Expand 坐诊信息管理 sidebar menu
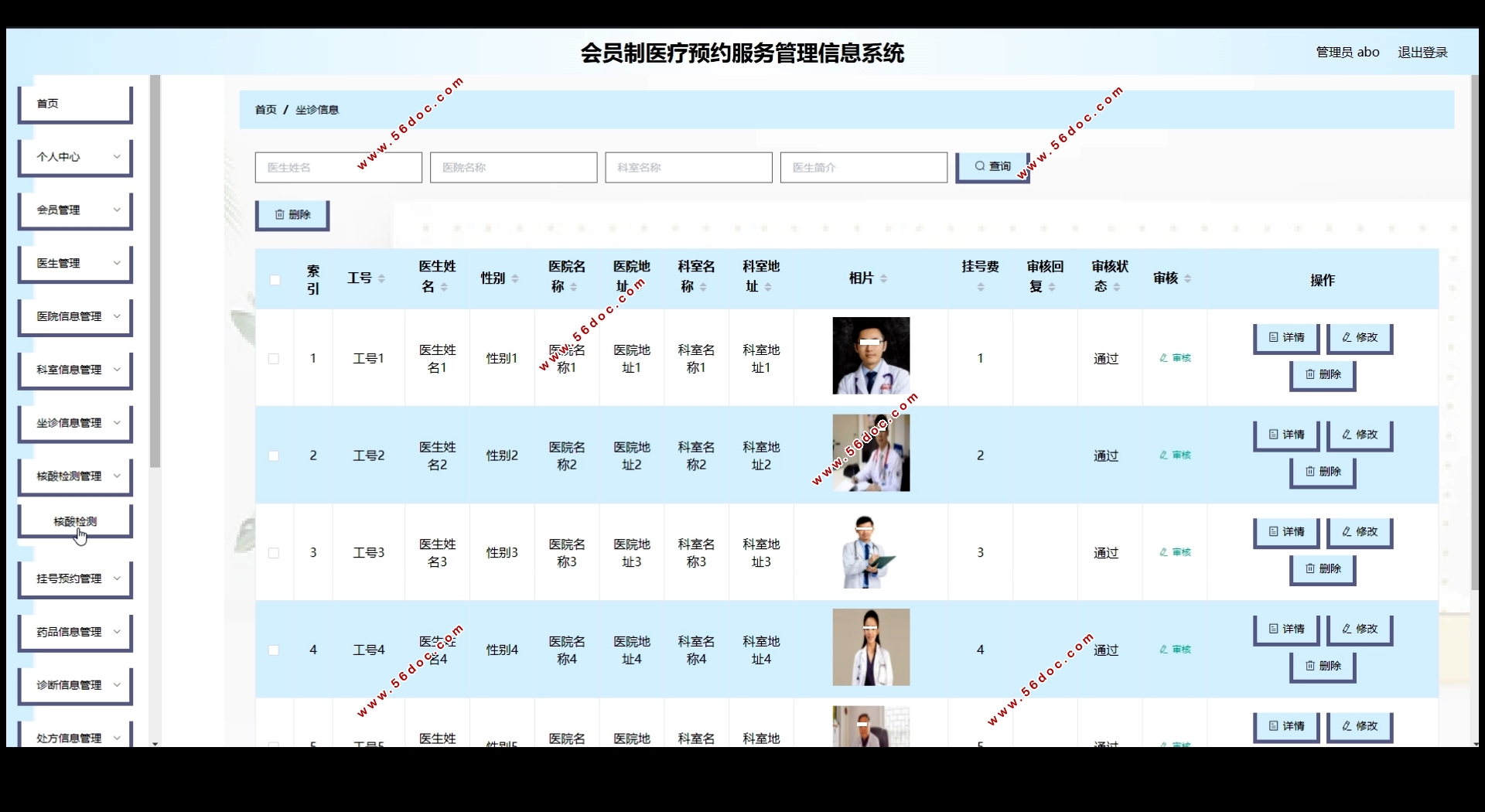The height and width of the screenshot is (812, 1485). pyautogui.click(x=75, y=424)
